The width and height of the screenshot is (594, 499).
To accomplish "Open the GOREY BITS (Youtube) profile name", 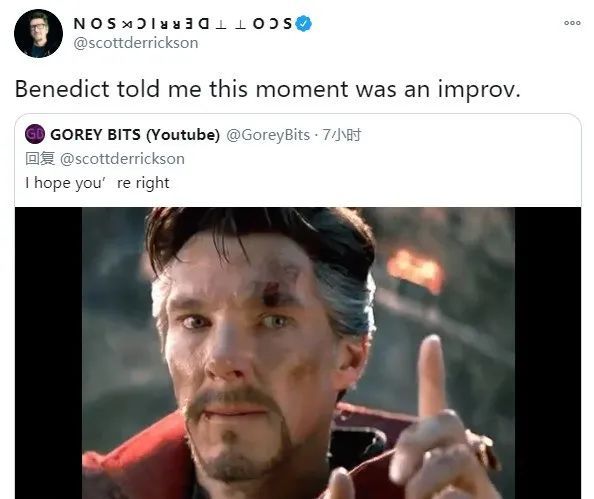I will pos(135,135).
